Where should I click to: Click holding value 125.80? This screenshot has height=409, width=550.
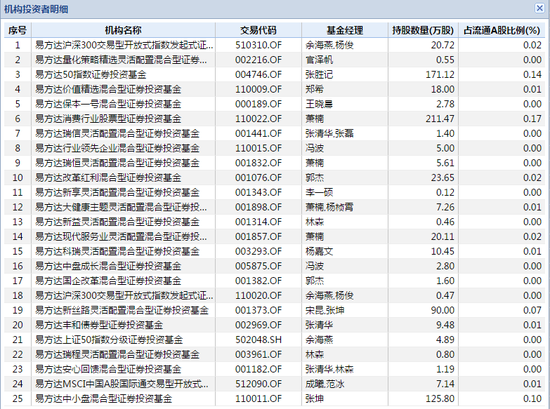click(x=440, y=399)
